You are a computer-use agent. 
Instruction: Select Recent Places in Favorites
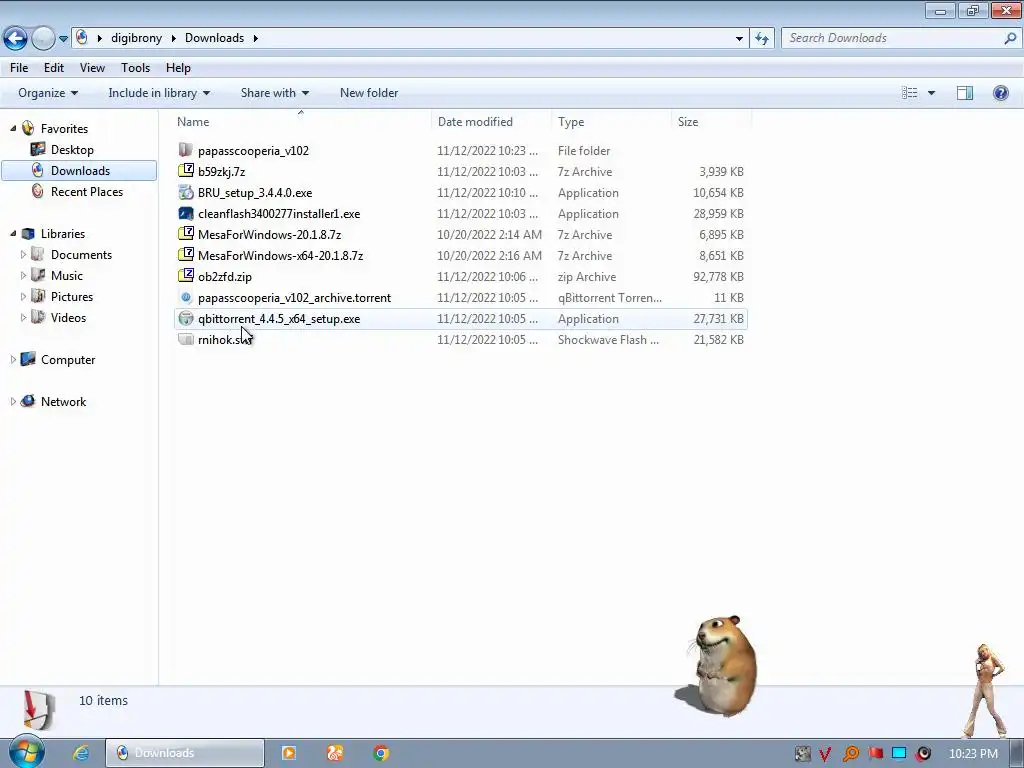(87, 191)
